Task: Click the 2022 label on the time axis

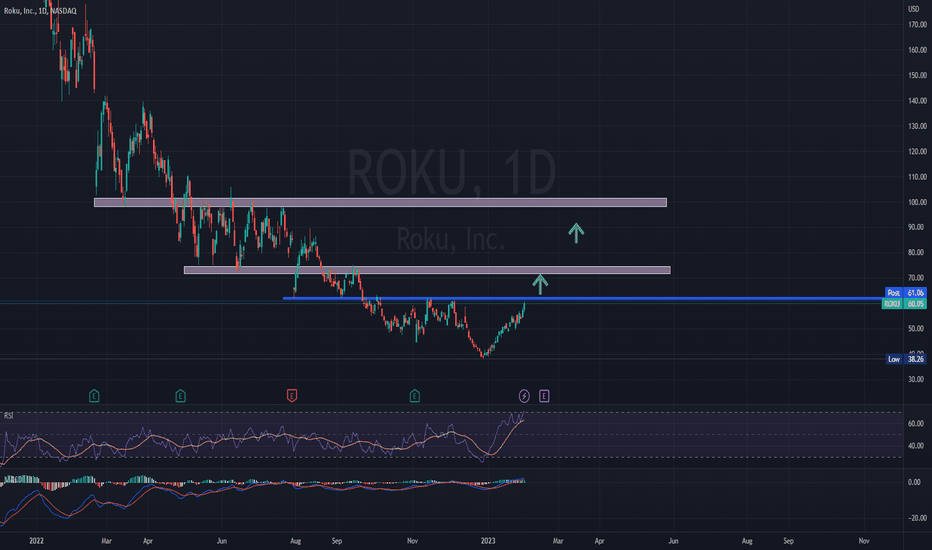Action: pos(36,541)
